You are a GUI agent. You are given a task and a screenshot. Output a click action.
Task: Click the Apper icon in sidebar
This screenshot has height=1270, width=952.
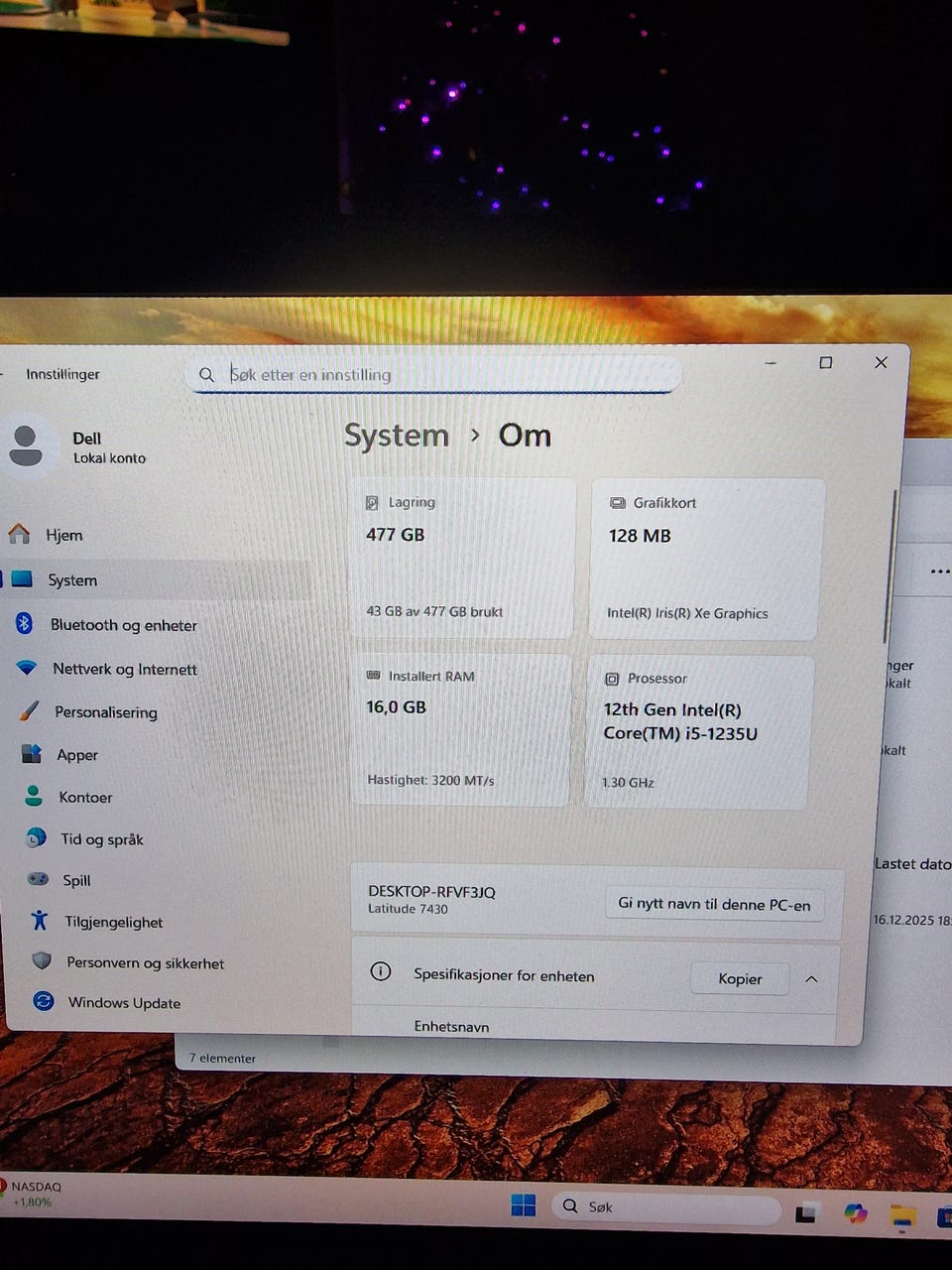coord(32,754)
